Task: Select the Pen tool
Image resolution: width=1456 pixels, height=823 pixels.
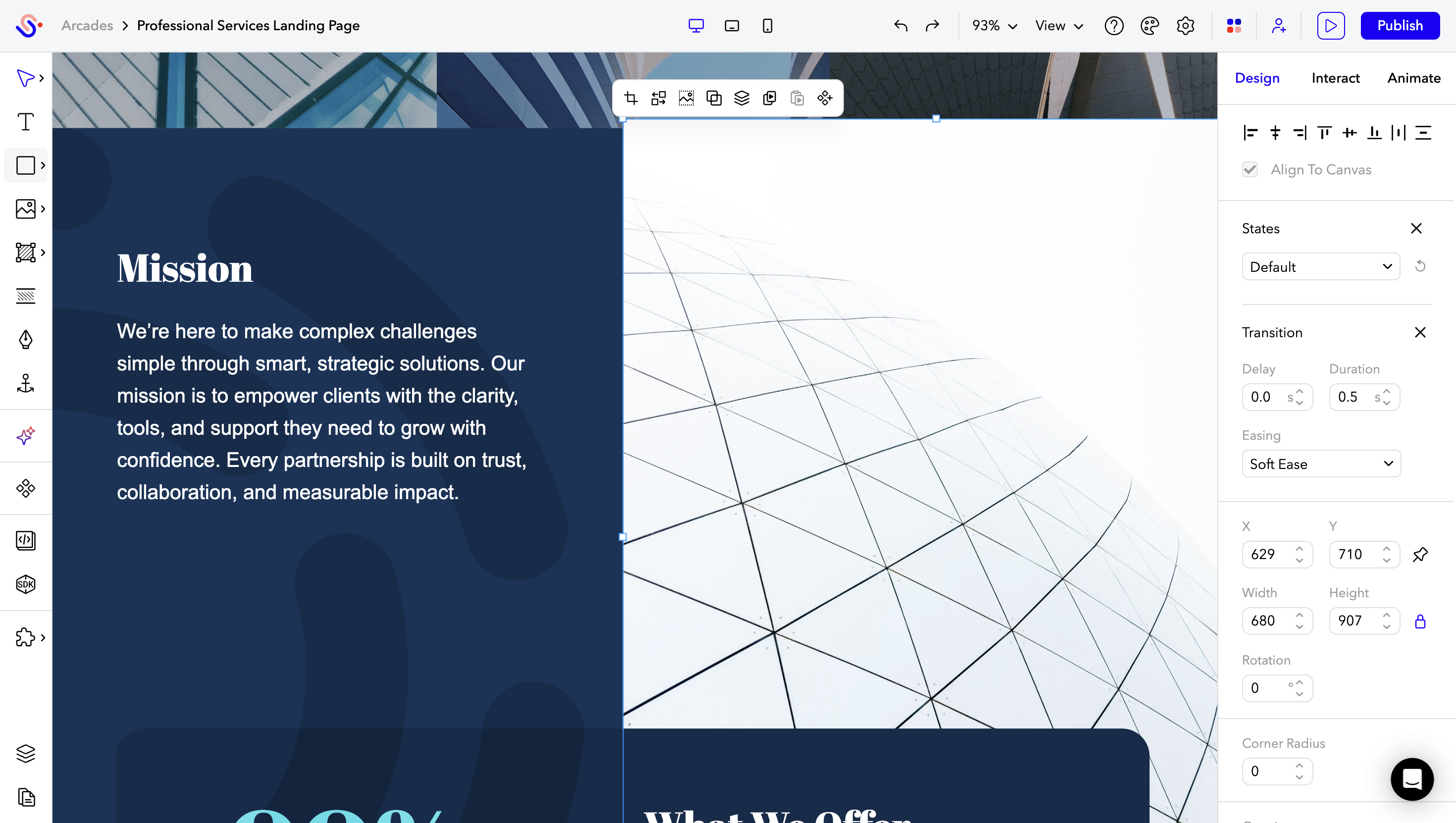Action: (x=25, y=340)
